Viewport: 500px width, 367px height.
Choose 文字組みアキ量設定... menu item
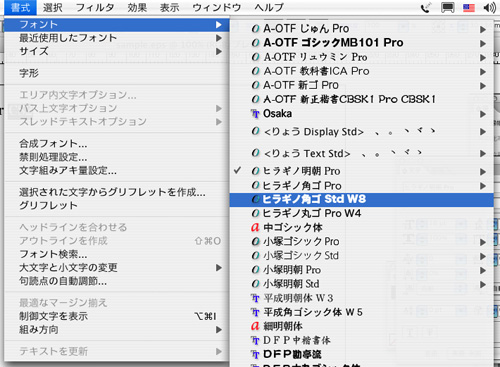point(117,171)
